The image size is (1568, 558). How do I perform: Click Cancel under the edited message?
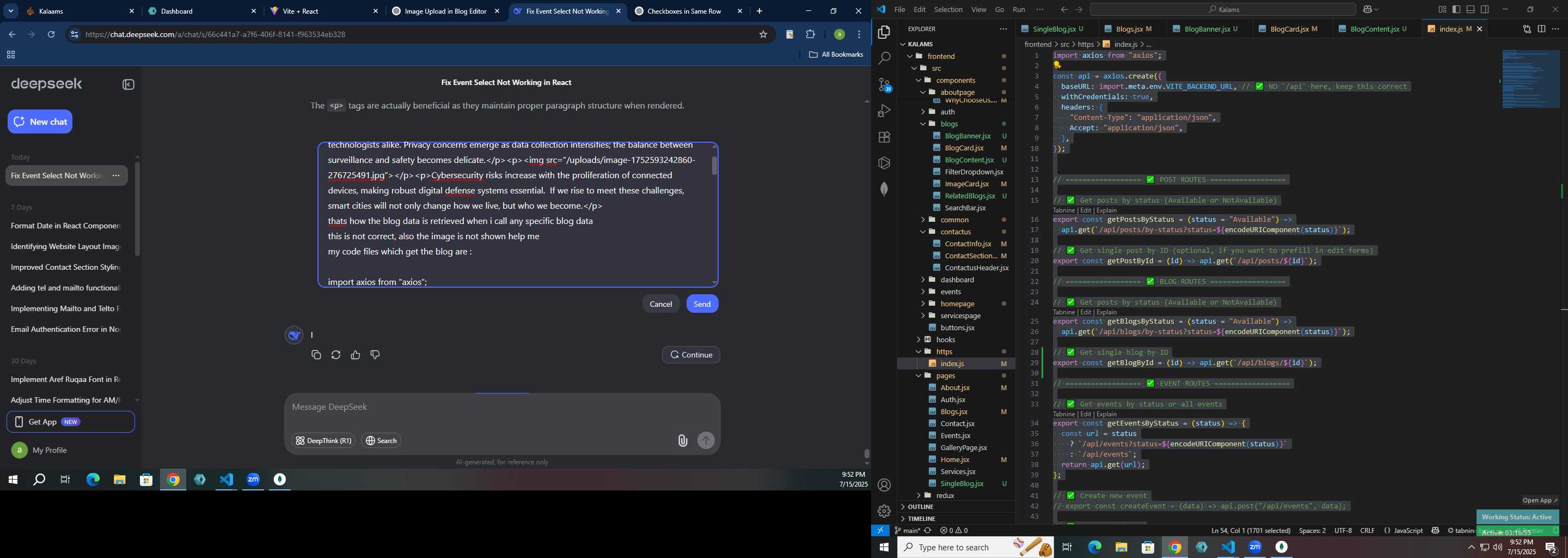[660, 304]
